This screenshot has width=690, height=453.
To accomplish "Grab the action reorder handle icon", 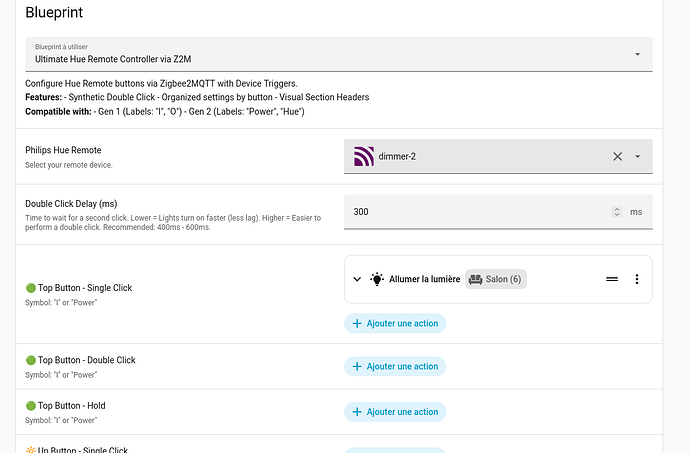I will pos(612,279).
